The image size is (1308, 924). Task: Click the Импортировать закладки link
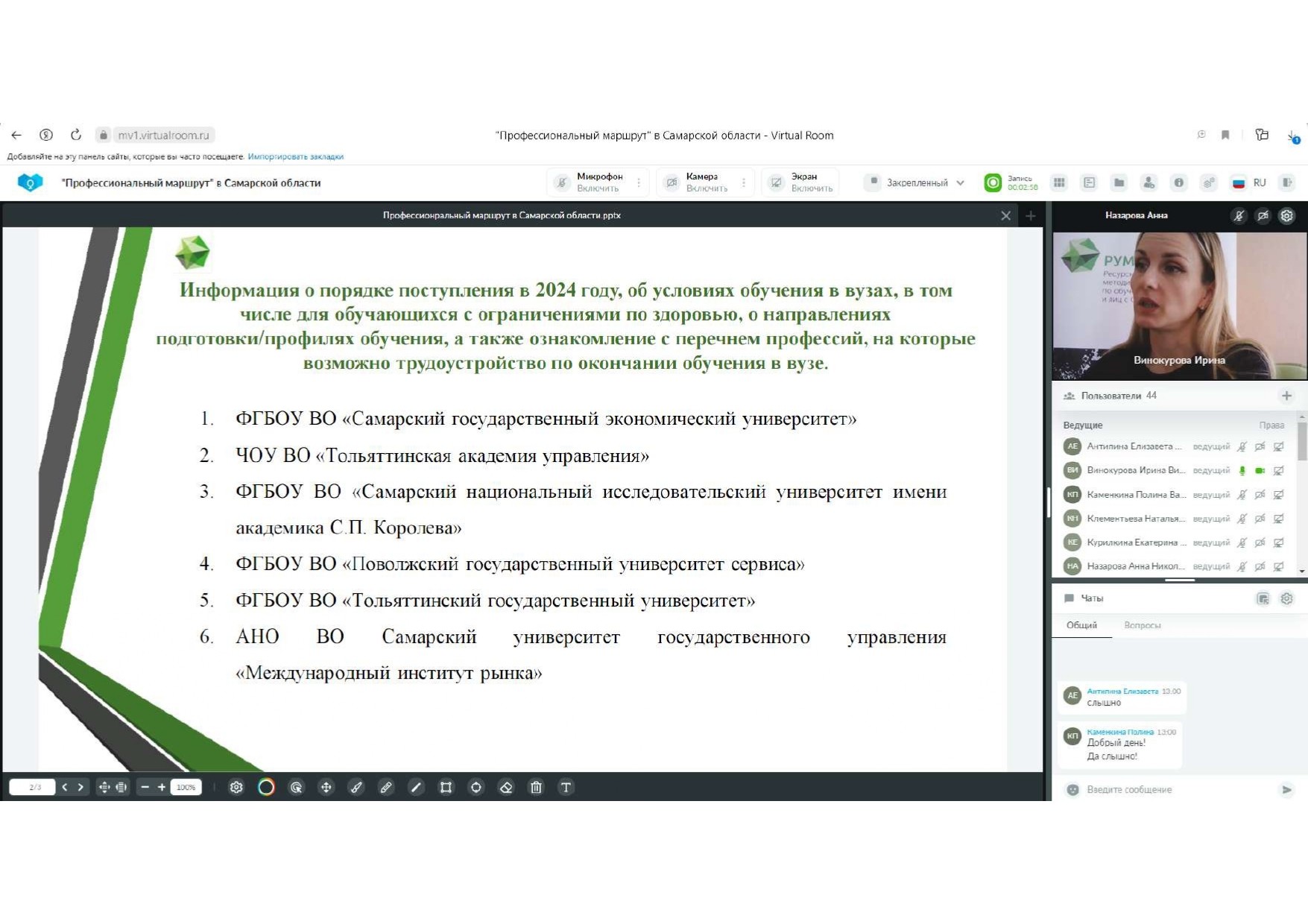pos(295,156)
